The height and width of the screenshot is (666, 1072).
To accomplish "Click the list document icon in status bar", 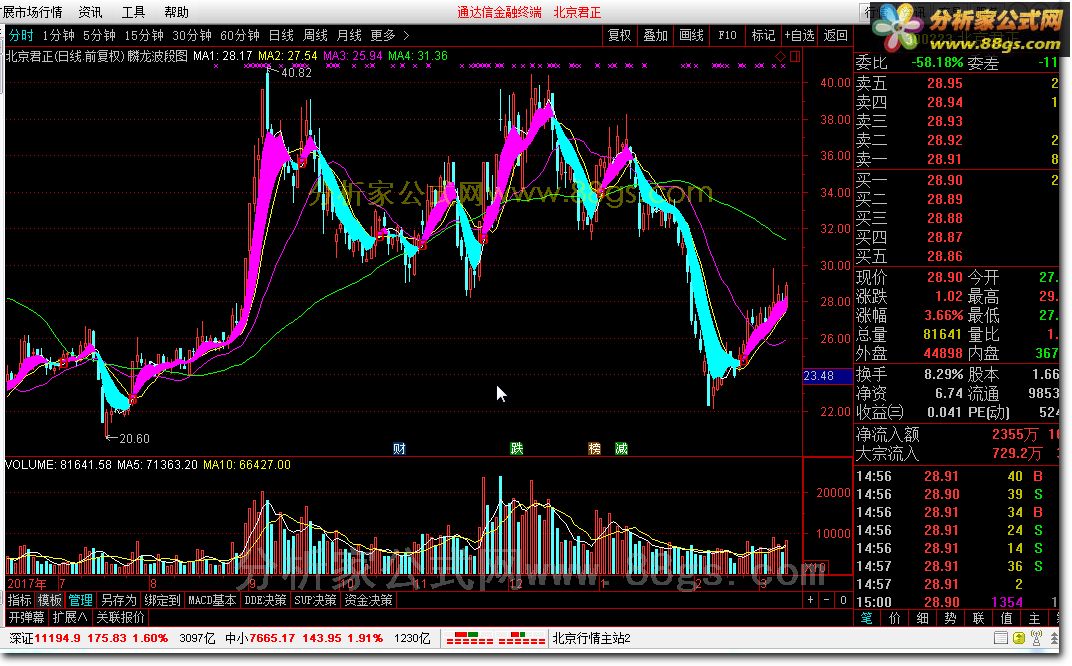I will pyautogui.click(x=1001, y=638).
